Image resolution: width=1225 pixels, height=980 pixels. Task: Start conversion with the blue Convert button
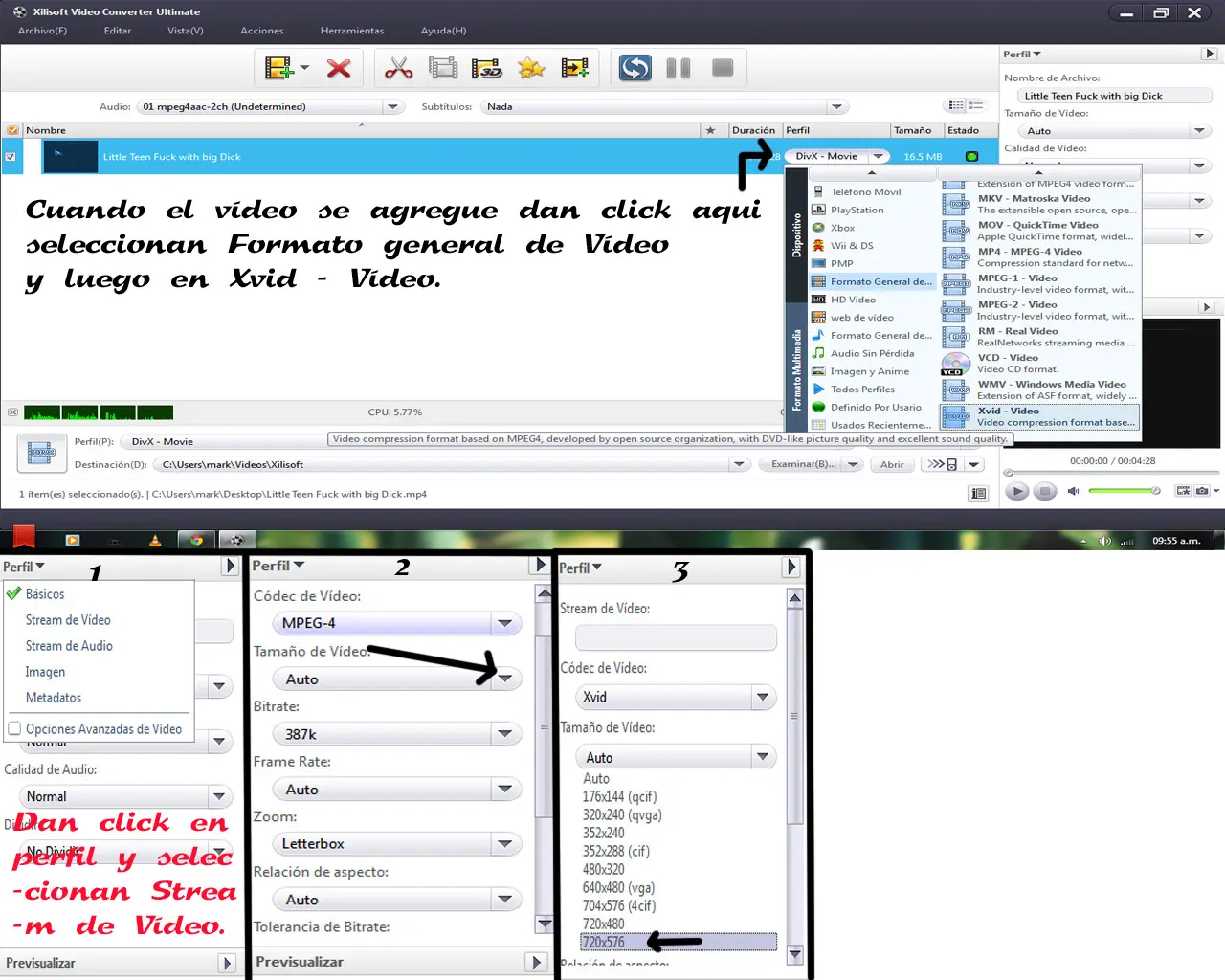point(635,68)
